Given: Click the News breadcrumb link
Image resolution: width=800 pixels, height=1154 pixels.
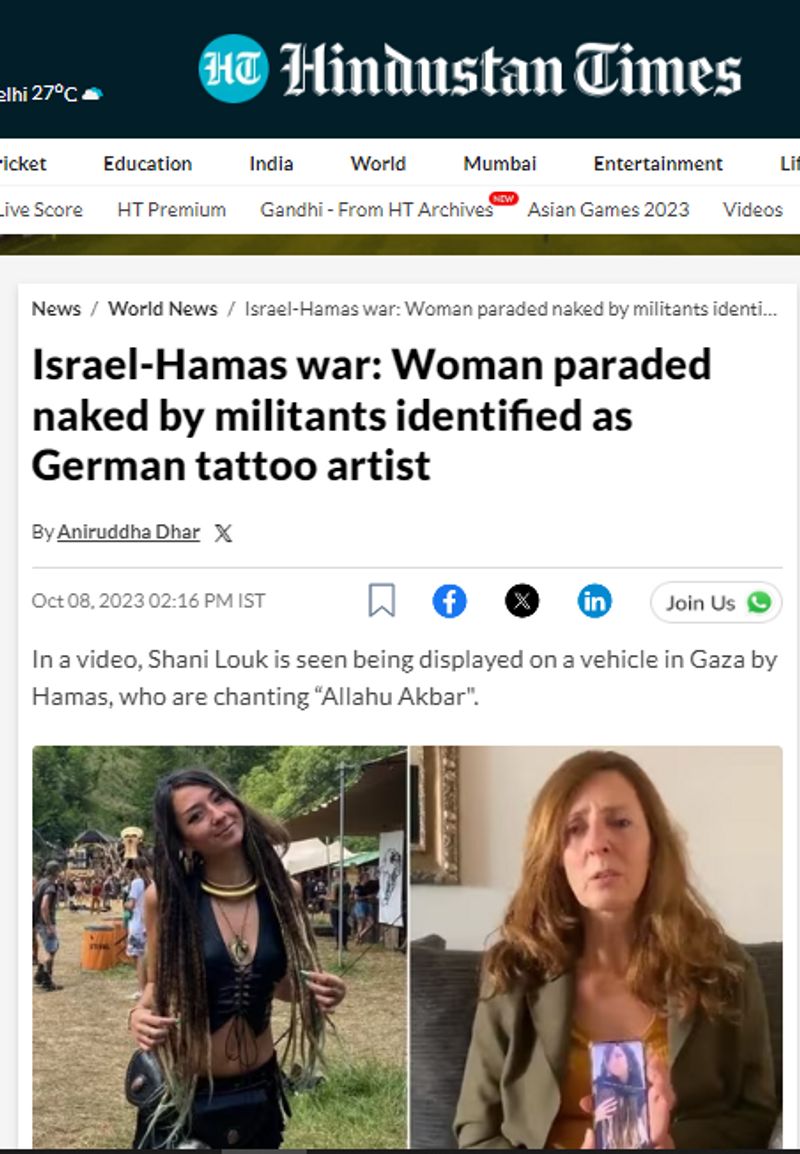Looking at the screenshot, I should [56, 308].
